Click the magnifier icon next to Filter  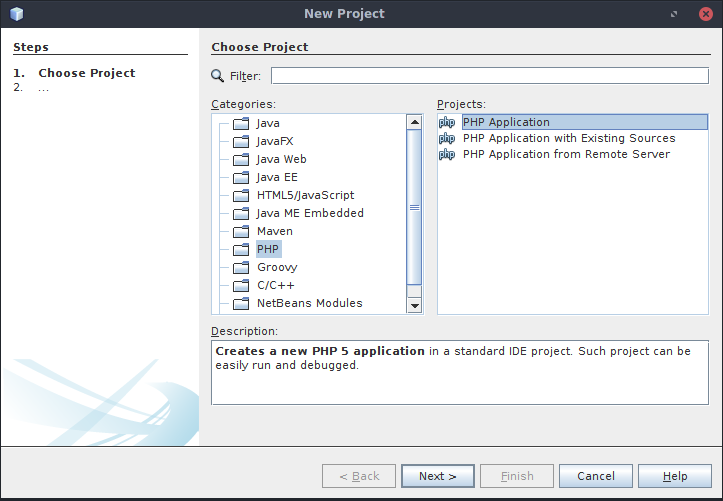coord(217,76)
